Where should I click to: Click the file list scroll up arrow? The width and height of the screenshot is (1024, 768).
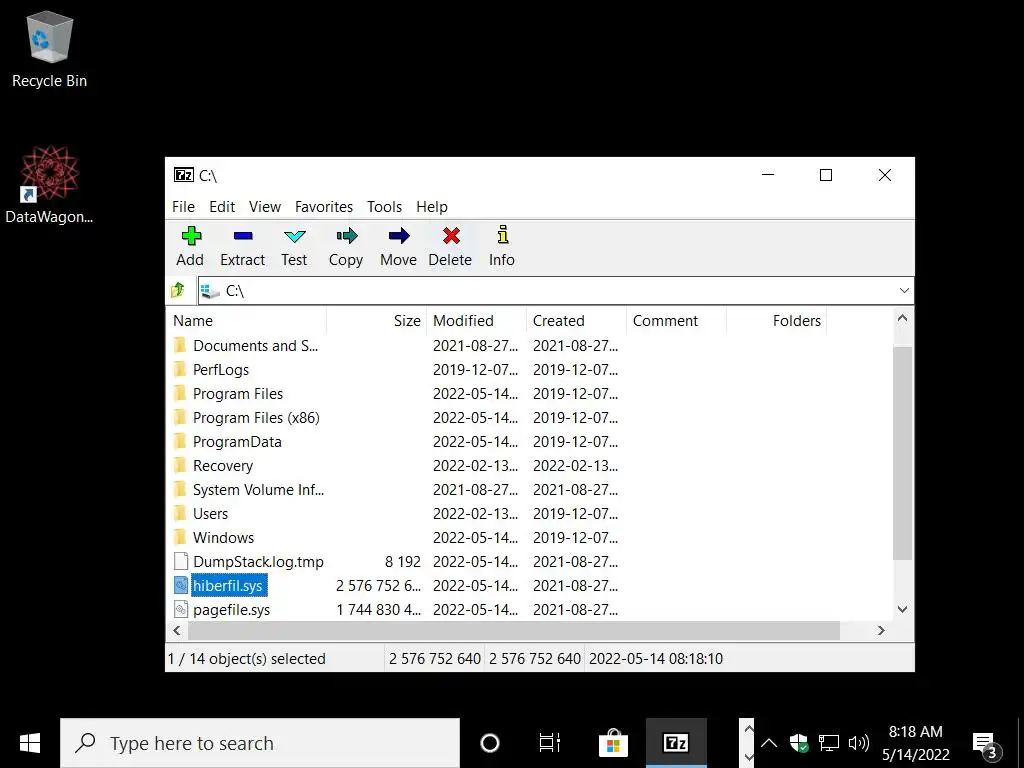[903, 319]
